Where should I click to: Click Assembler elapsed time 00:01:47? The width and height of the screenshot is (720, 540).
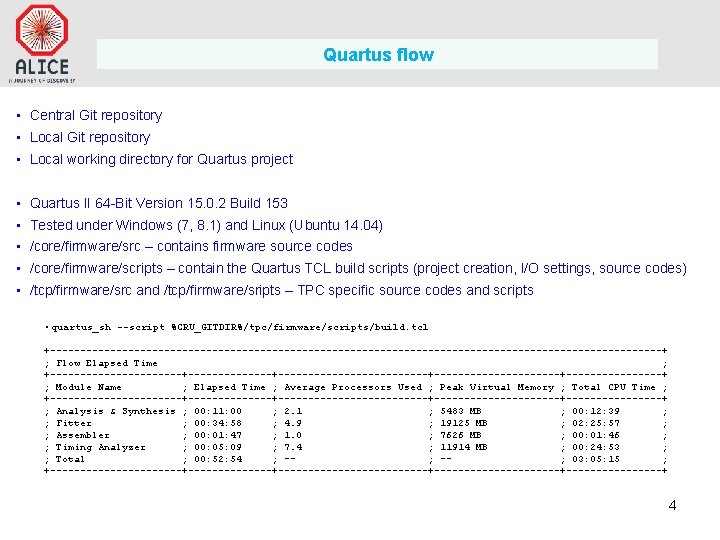coord(218,435)
